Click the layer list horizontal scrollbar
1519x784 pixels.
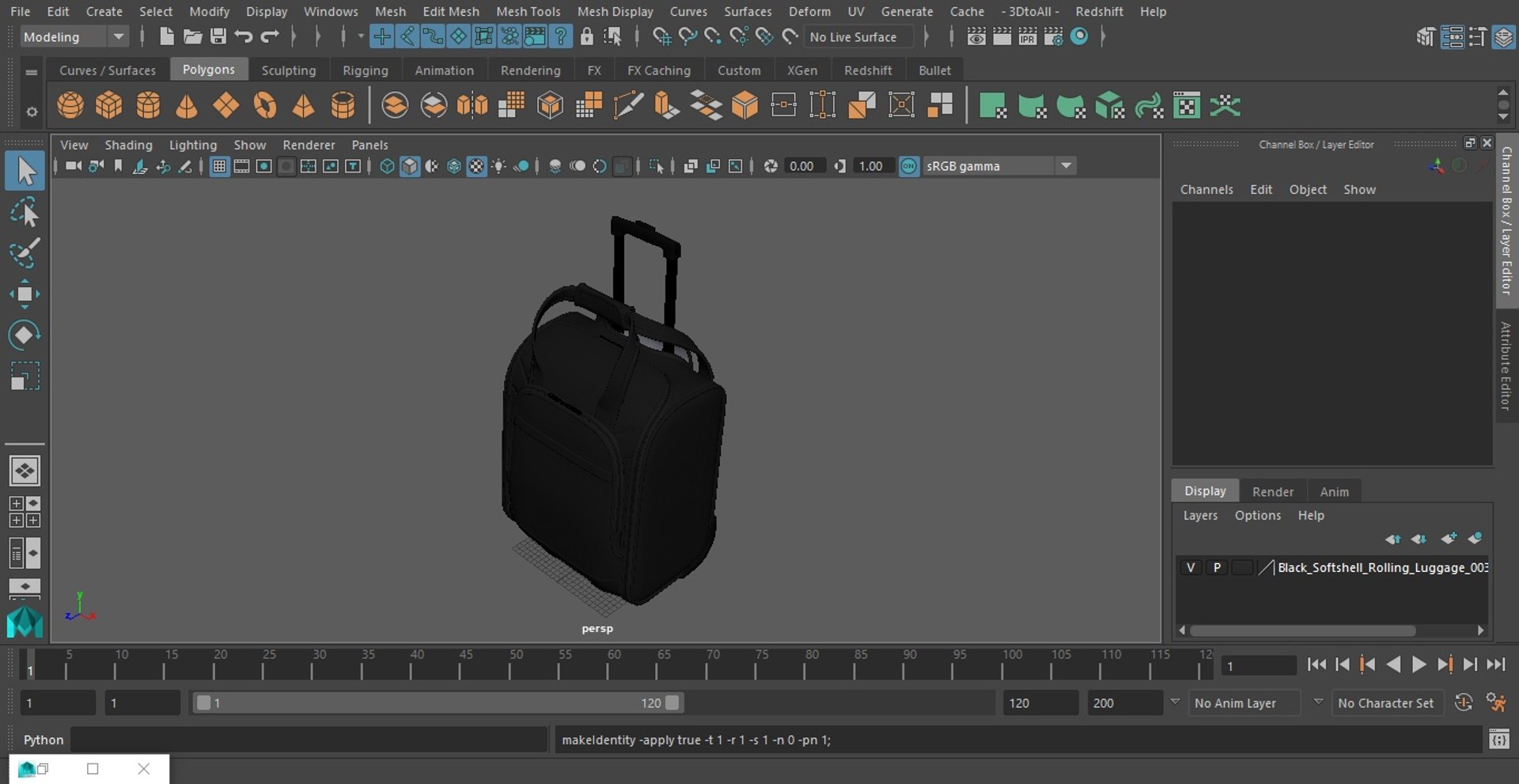pos(1303,631)
